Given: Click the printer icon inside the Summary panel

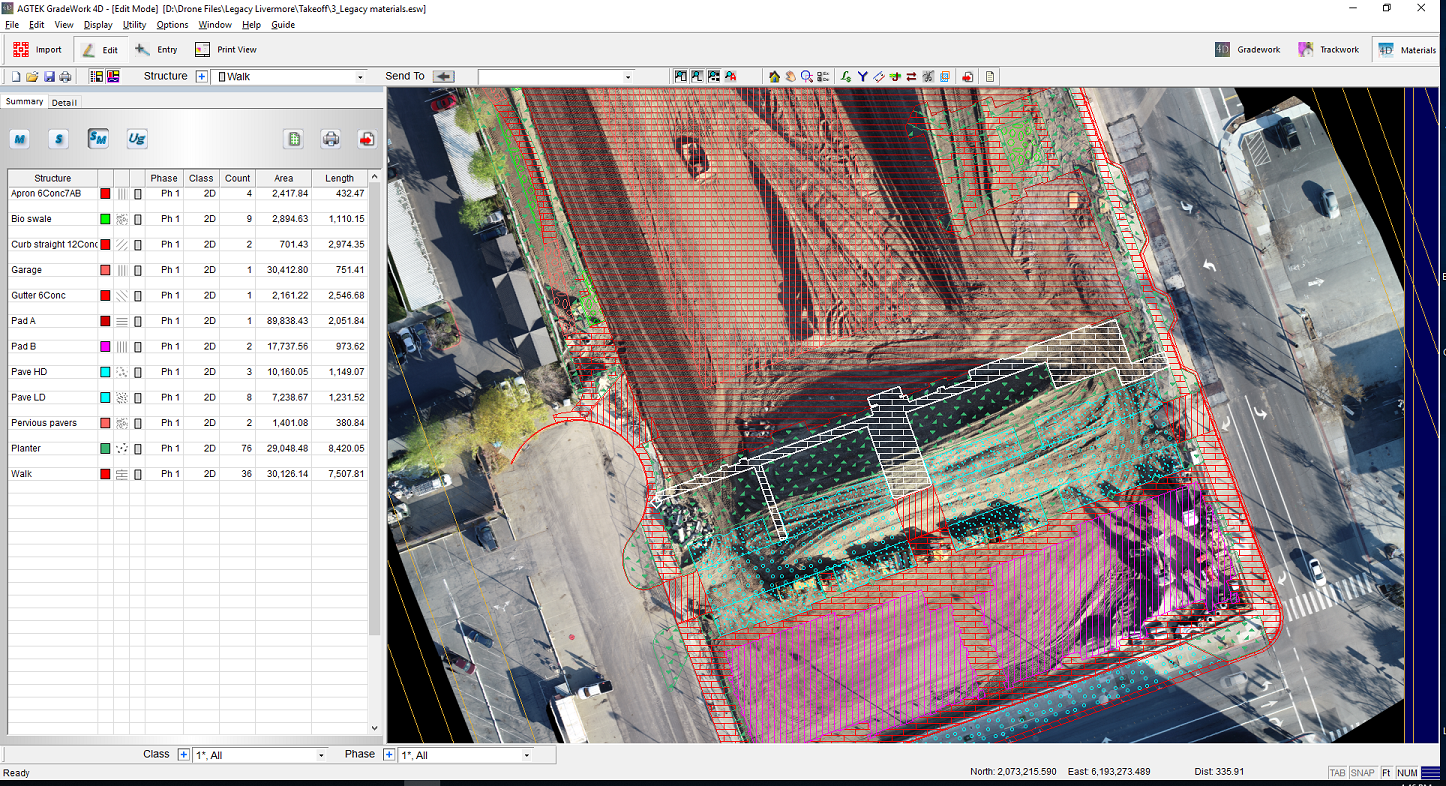Looking at the screenshot, I should [x=330, y=139].
